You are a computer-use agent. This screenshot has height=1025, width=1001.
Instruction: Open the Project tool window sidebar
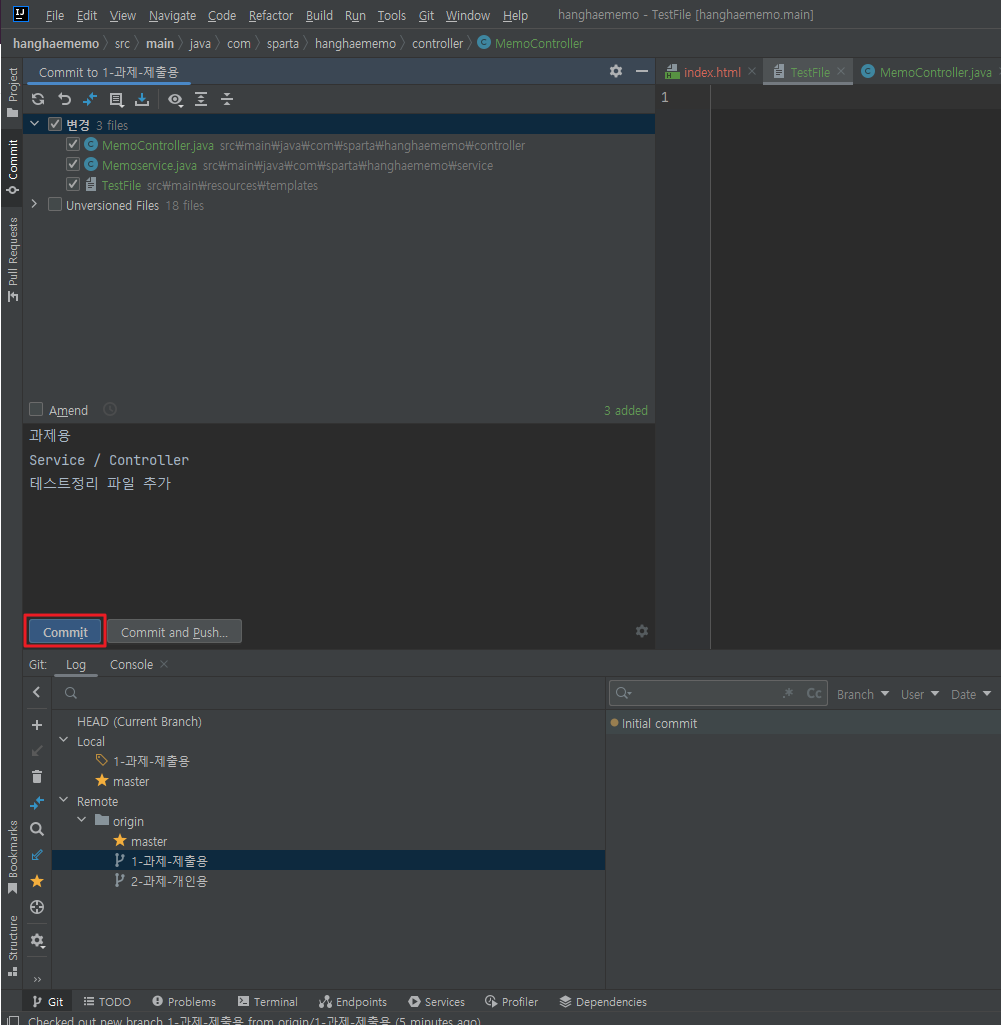[12, 92]
